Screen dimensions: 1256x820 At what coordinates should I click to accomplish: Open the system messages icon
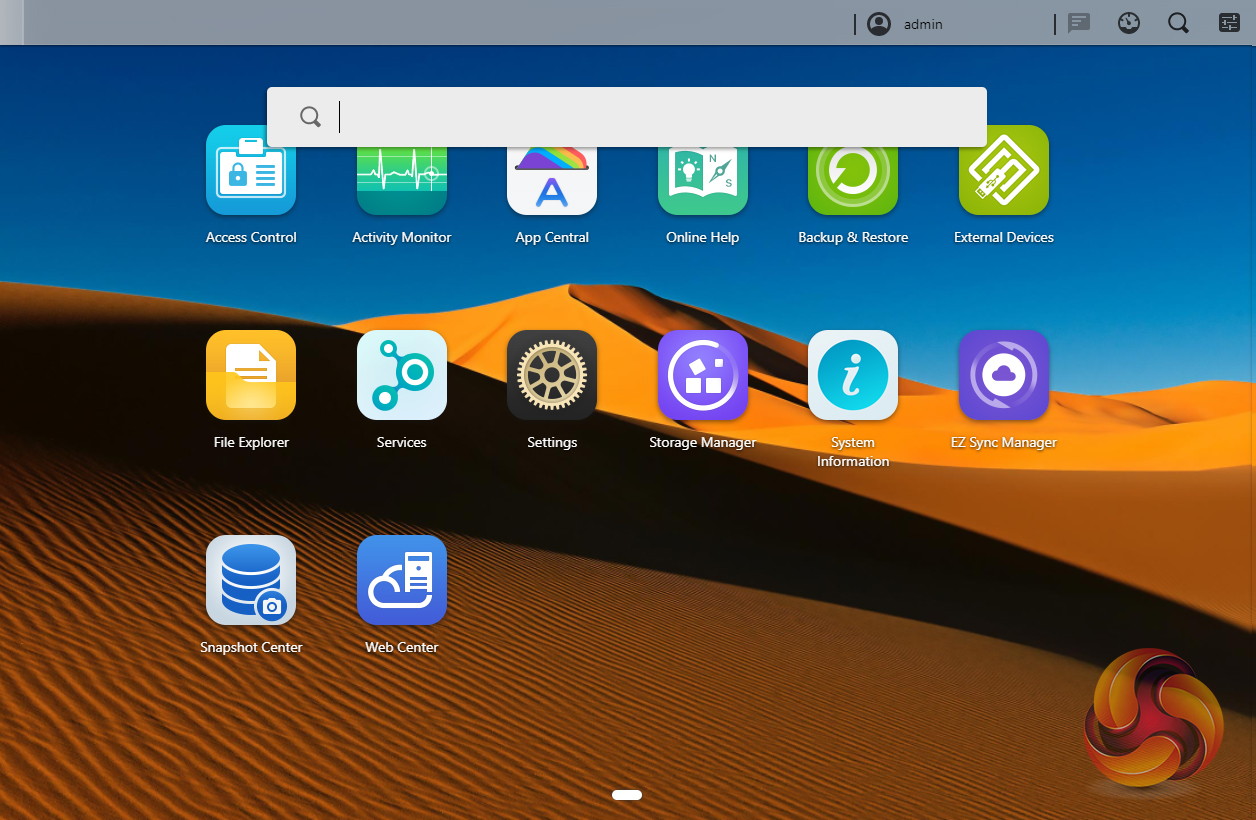coord(1078,23)
